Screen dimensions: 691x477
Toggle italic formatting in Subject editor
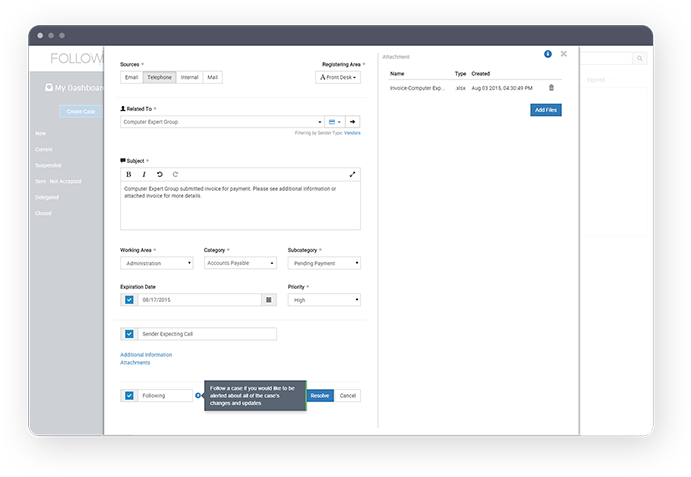pos(144,175)
